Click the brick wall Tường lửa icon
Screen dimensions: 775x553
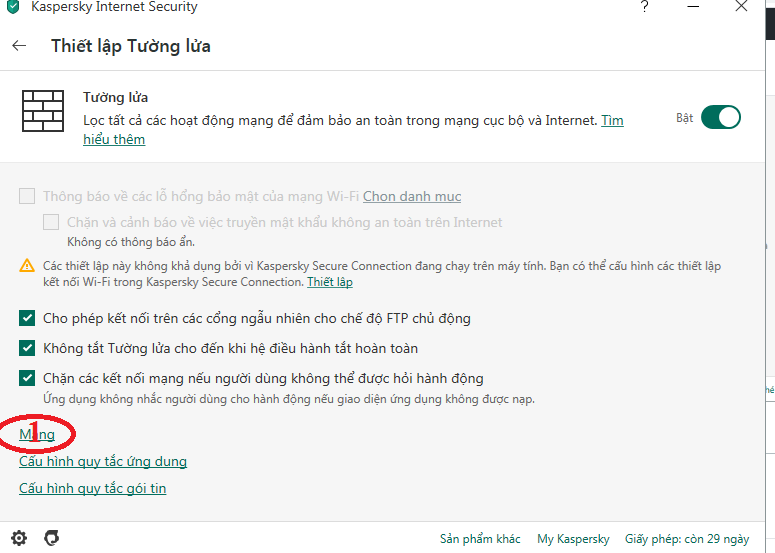(42, 111)
